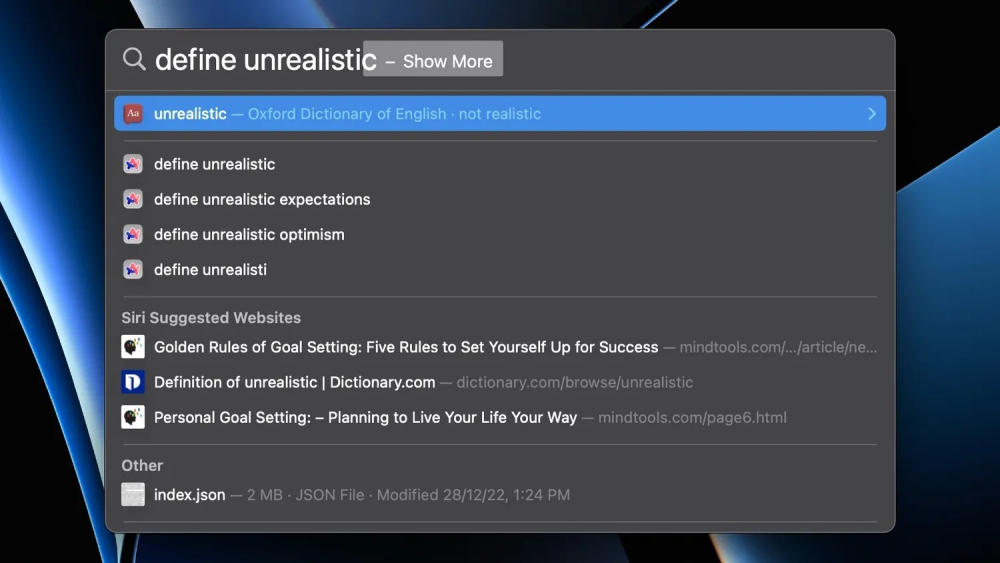
Task: Click the MindTools icon beside Golden Rules article
Action: tap(133, 347)
